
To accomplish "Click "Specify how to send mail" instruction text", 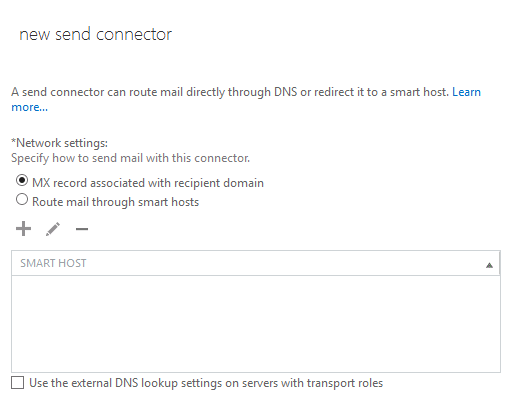I will pos(130,158).
